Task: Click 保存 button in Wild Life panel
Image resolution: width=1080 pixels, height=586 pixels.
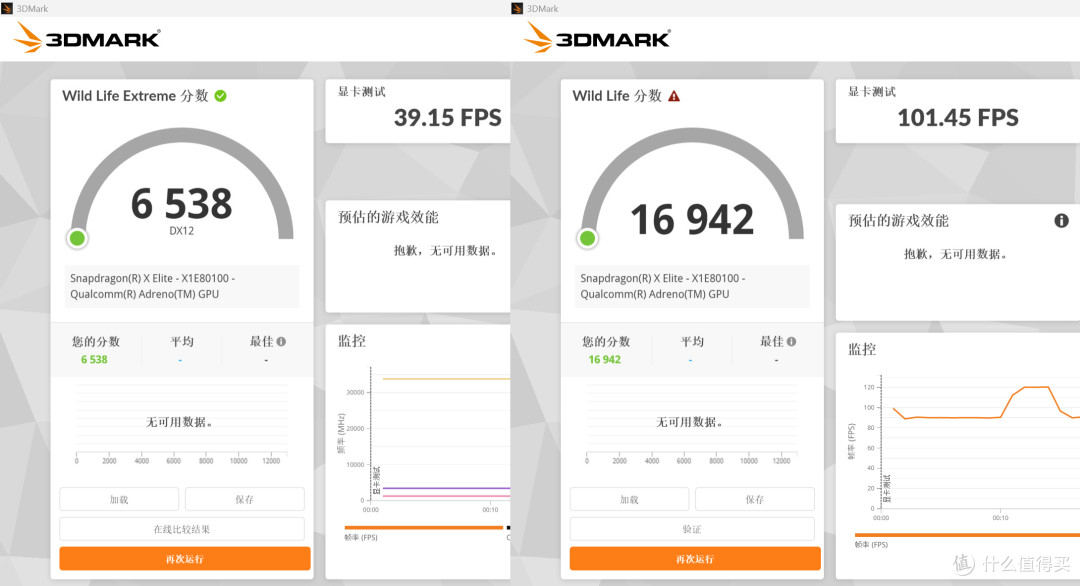Action: pos(755,499)
